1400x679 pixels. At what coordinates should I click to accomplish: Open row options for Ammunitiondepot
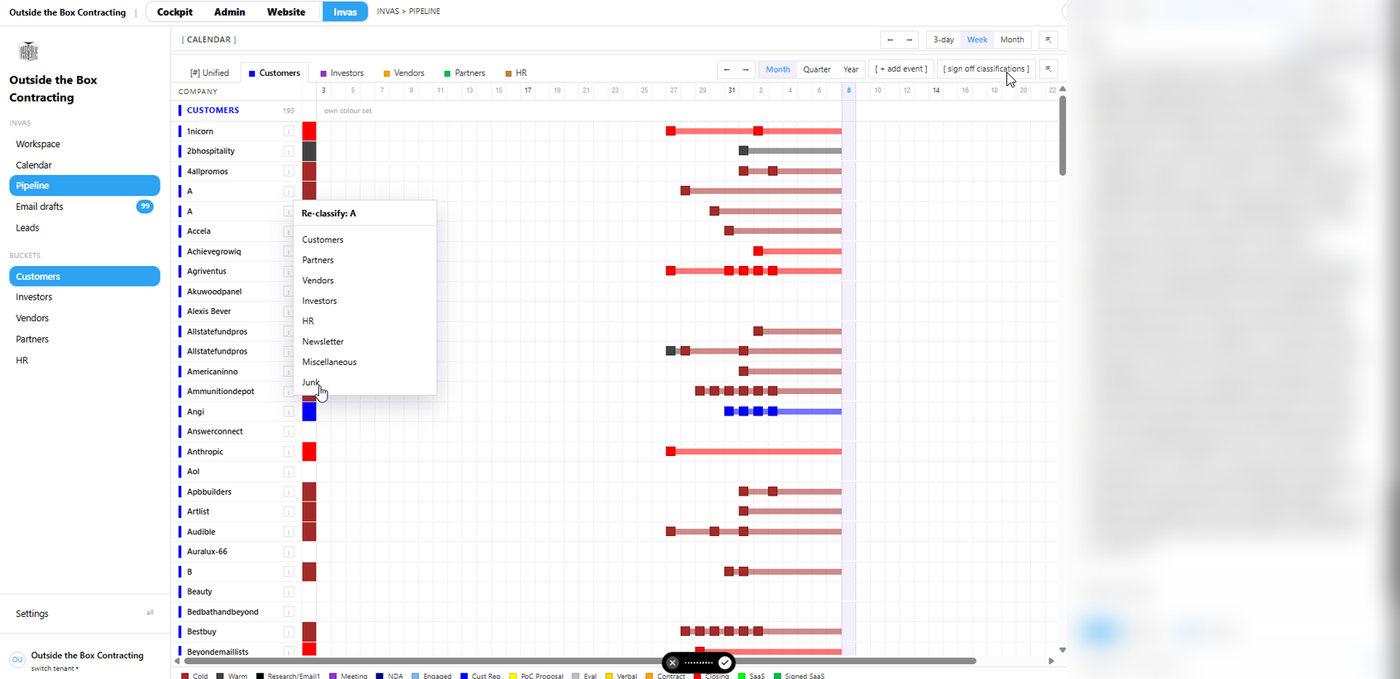click(288, 391)
